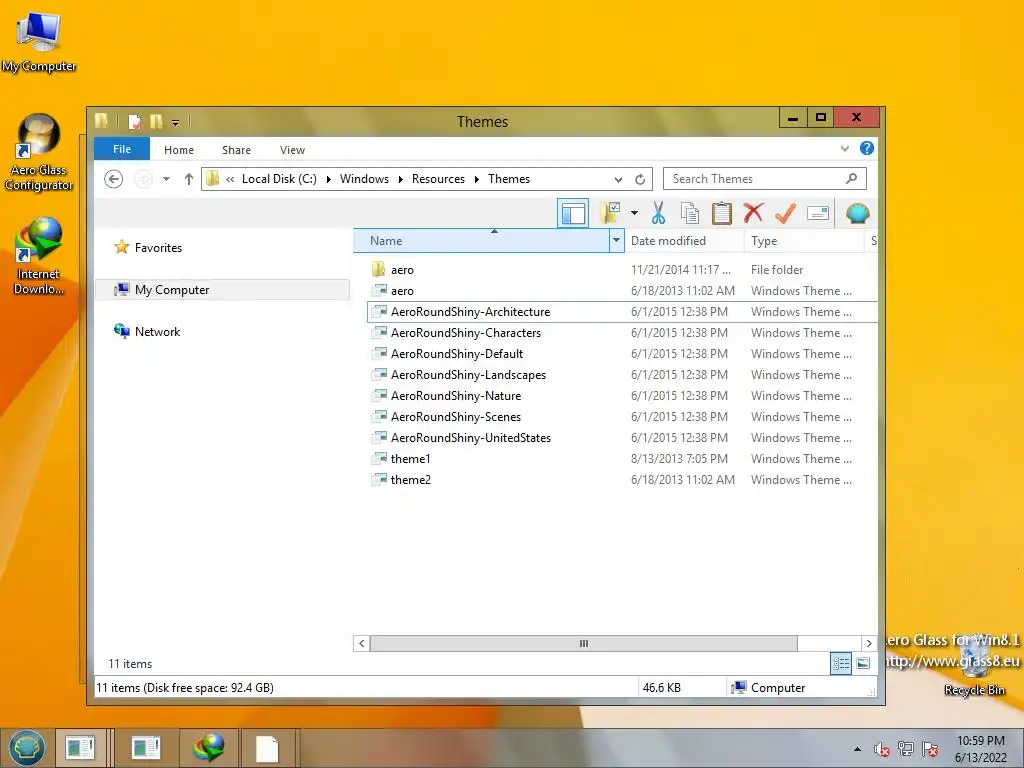Open the Quick Access Toolbar customize arrow
1024x768 pixels.
176,122
